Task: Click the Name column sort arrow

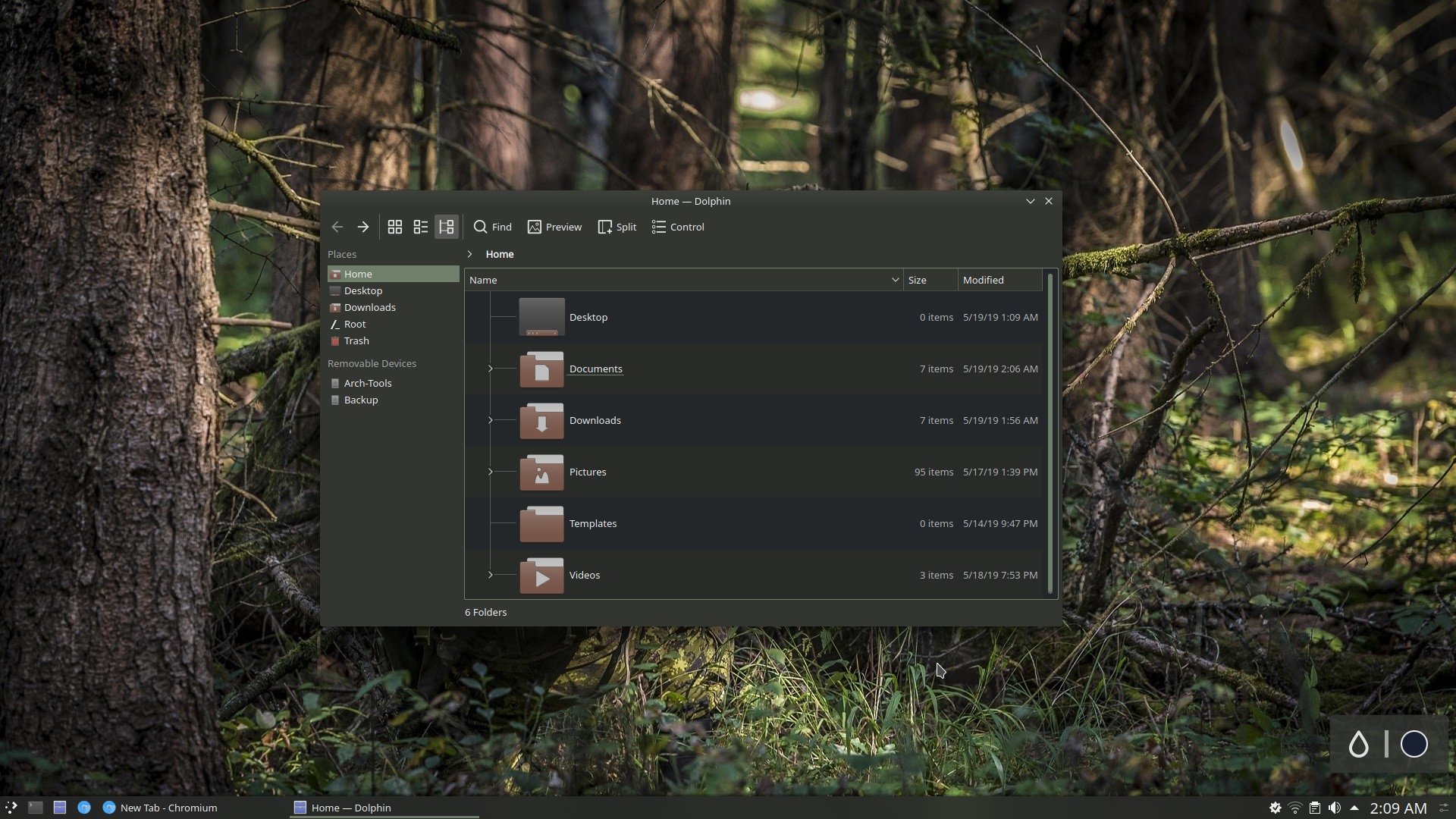Action: [x=895, y=280]
